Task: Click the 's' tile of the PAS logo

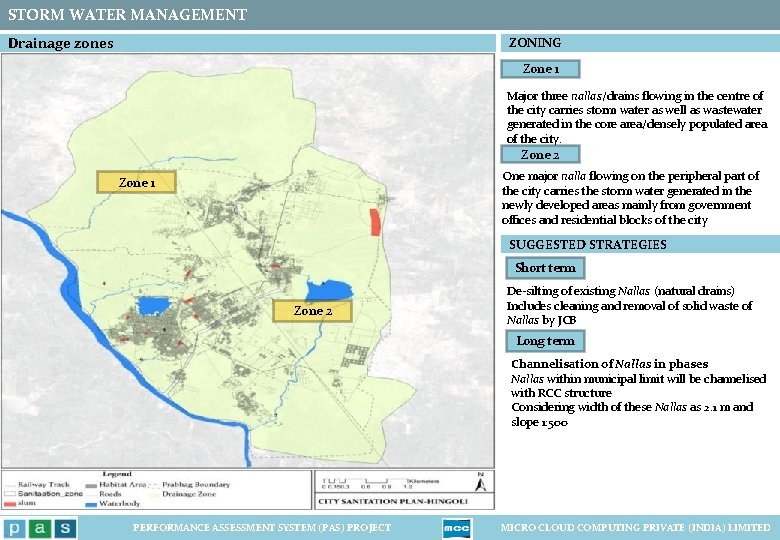Action: (66, 528)
